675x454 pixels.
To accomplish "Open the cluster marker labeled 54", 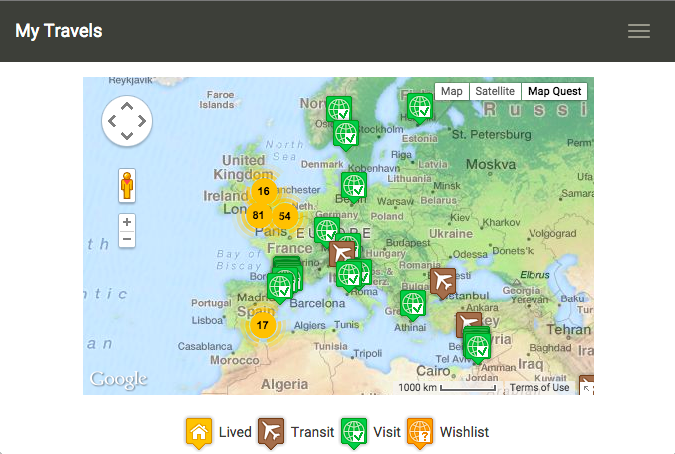I will pos(285,216).
